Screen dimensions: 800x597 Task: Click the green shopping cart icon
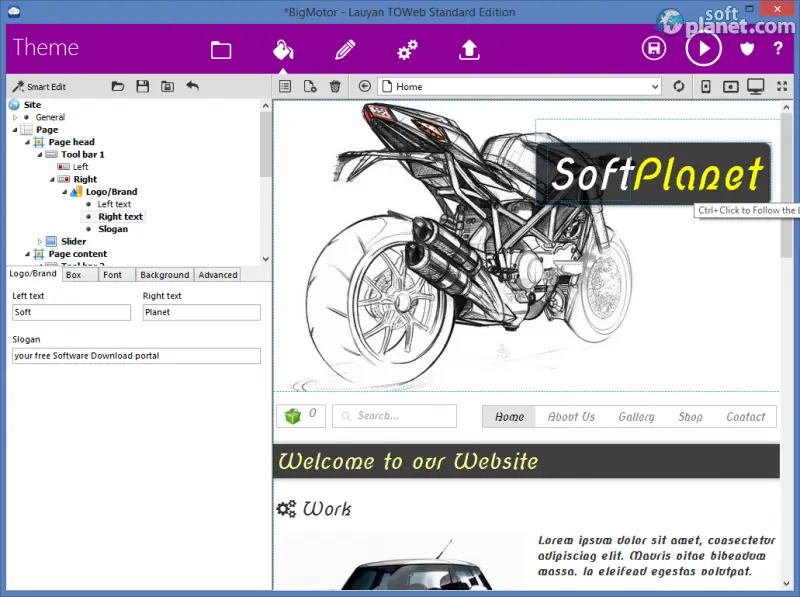point(293,416)
